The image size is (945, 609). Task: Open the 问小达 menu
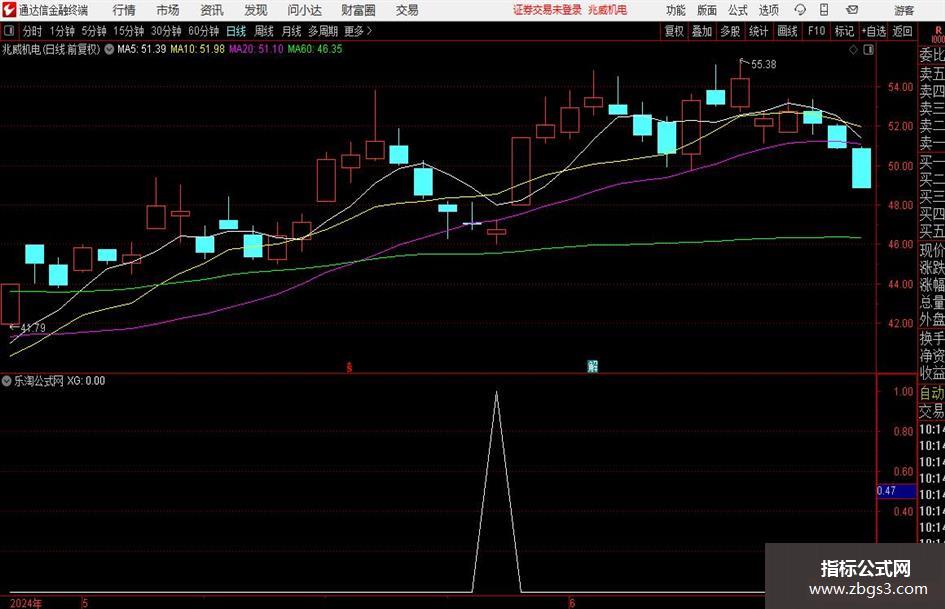point(304,10)
